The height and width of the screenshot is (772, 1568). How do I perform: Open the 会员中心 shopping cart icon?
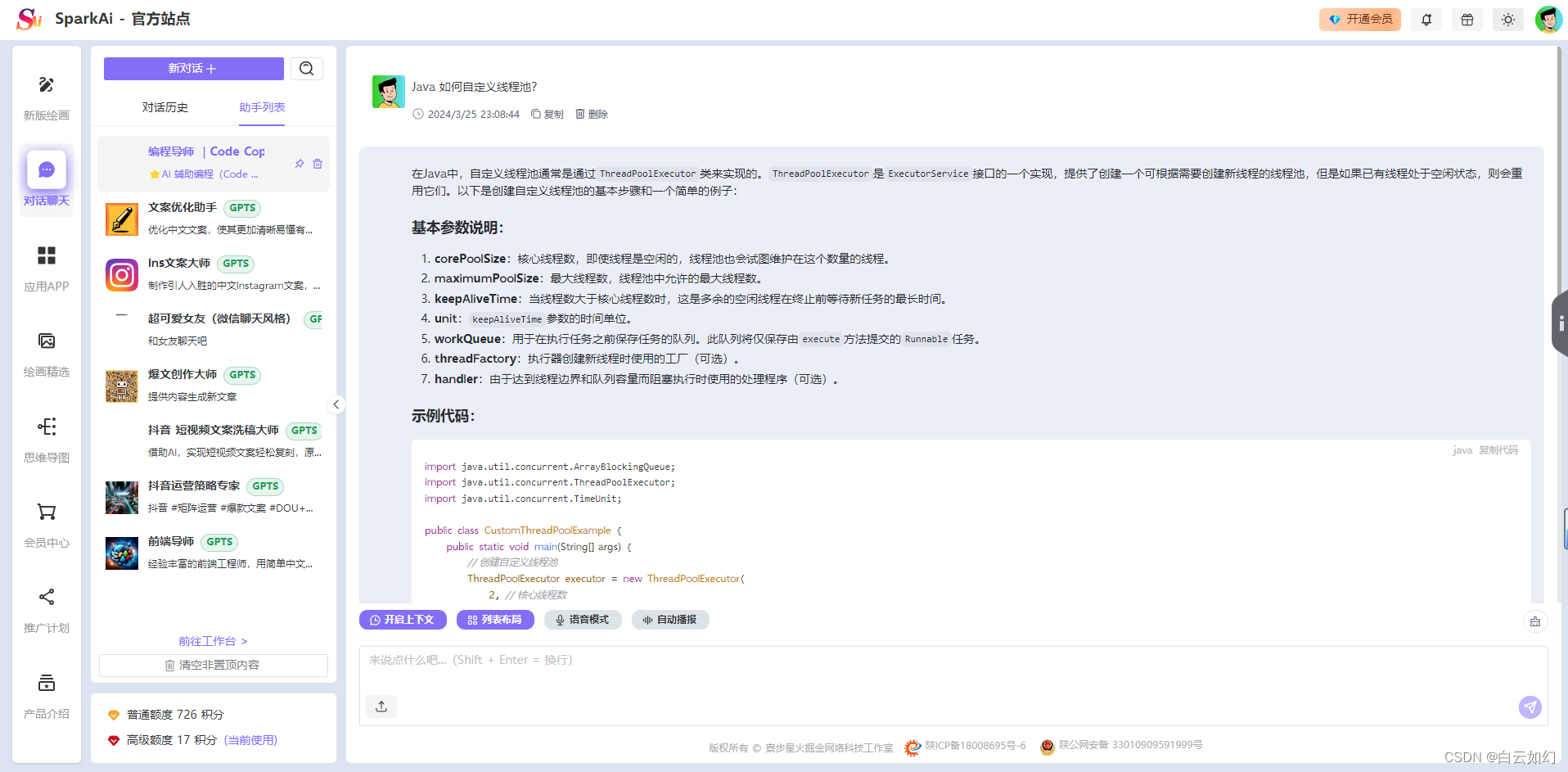coord(47,512)
